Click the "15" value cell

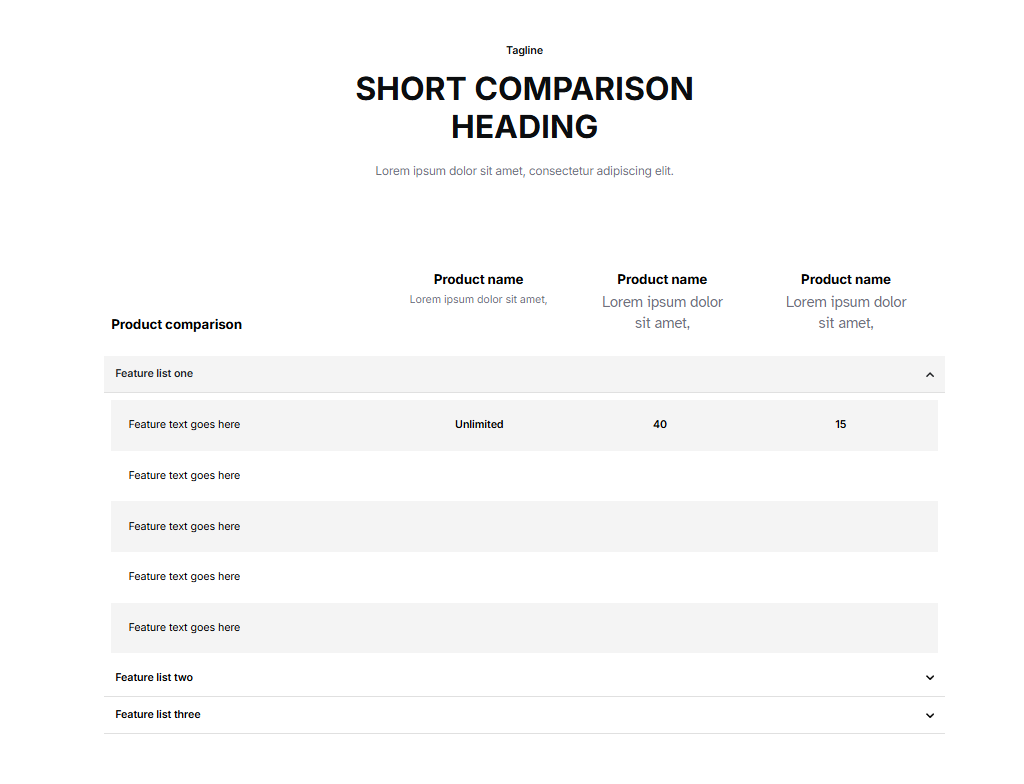point(841,425)
